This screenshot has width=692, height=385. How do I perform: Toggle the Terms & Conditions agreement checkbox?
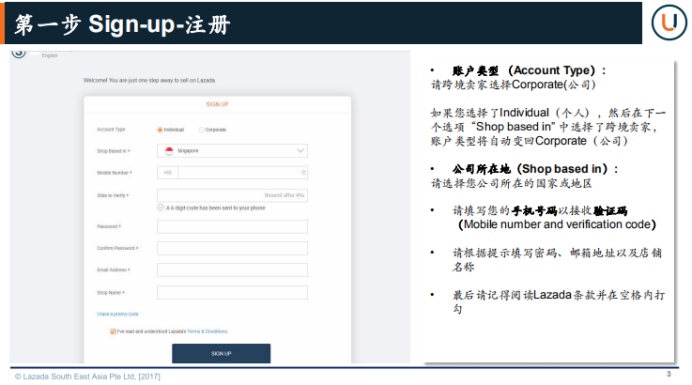click(x=113, y=331)
